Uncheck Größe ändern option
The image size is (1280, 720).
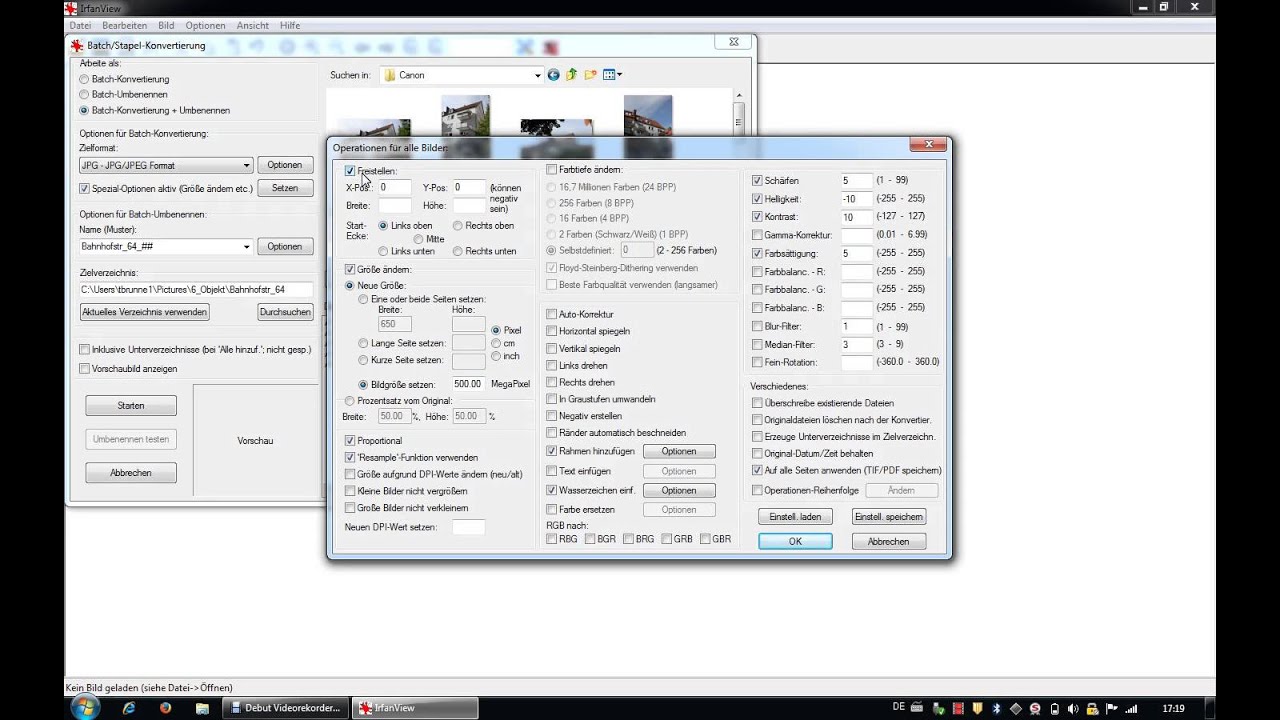(x=350, y=270)
